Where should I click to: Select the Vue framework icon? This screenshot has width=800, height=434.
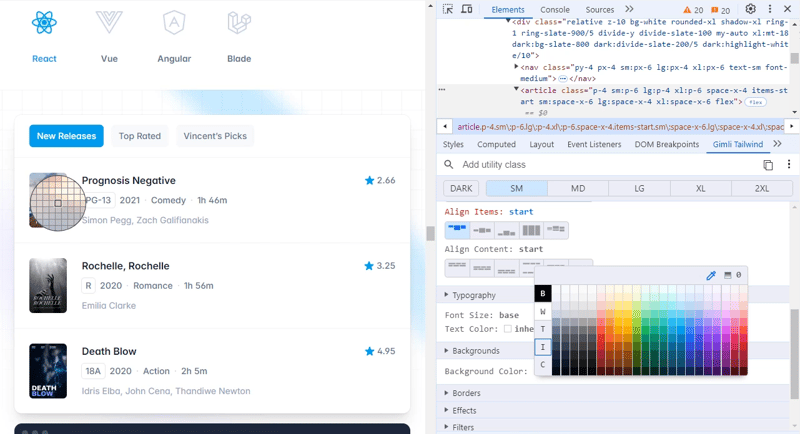click(109, 22)
